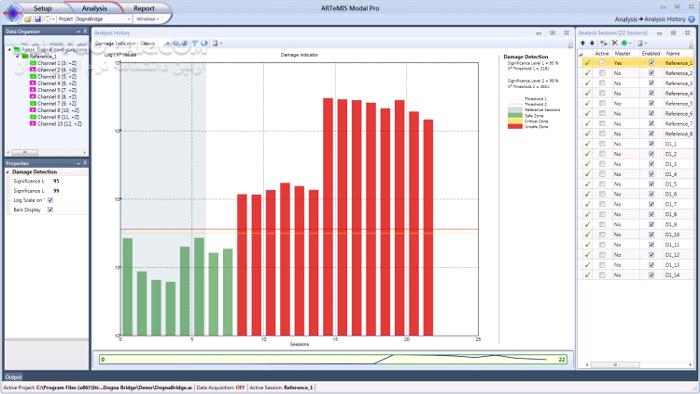Collapse the project root node in Data Organizer
Screen dimensions: 700x394
tap(9, 50)
